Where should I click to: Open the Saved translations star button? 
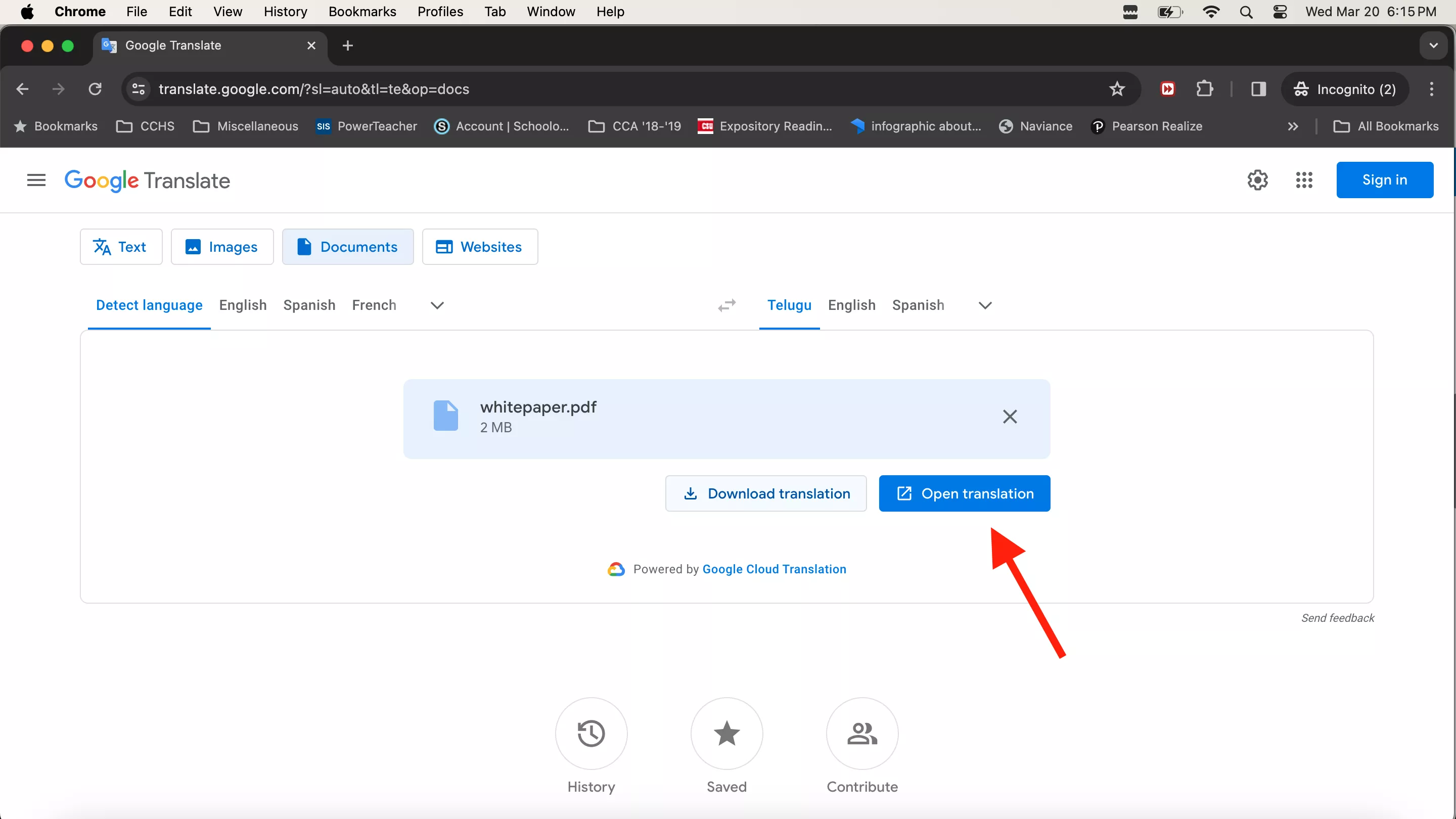726,733
